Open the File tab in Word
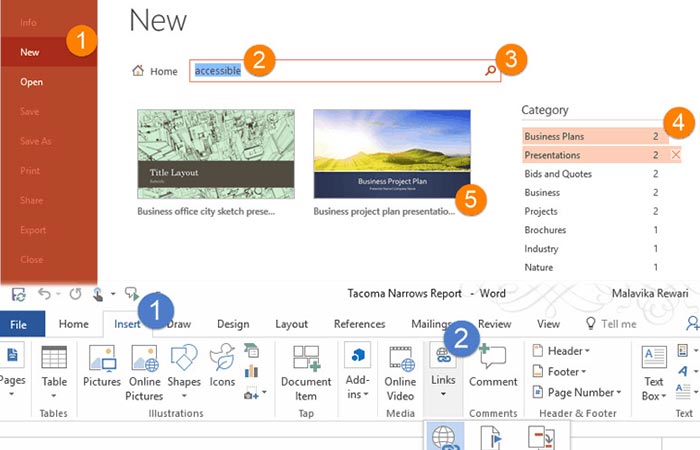This screenshot has width=700, height=450. tap(19, 324)
